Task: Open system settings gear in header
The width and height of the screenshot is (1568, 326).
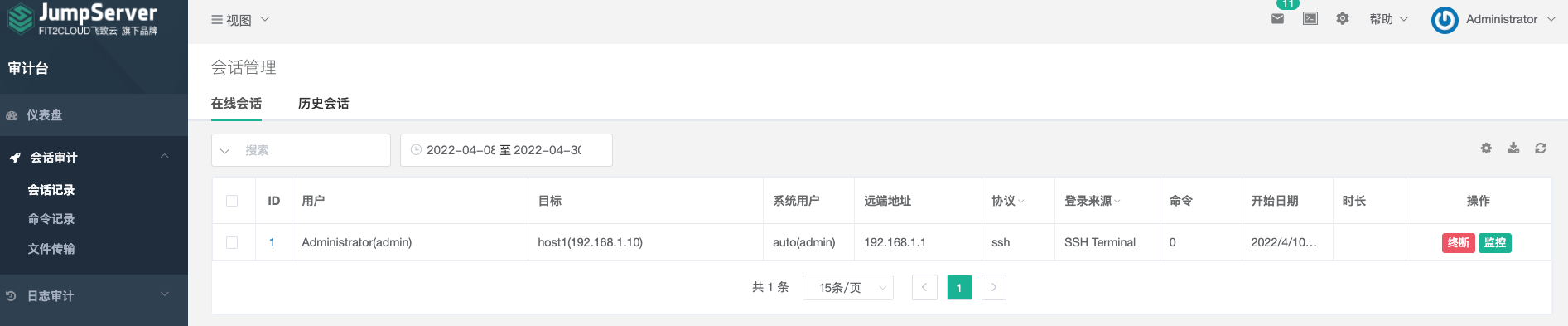Action: pyautogui.click(x=1343, y=19)
